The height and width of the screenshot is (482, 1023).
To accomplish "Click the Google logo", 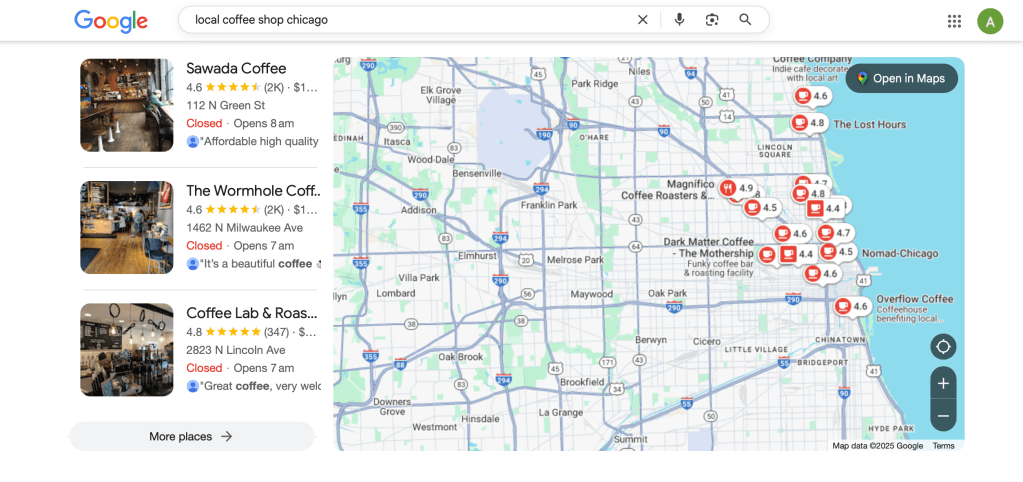I will [111, 21].
